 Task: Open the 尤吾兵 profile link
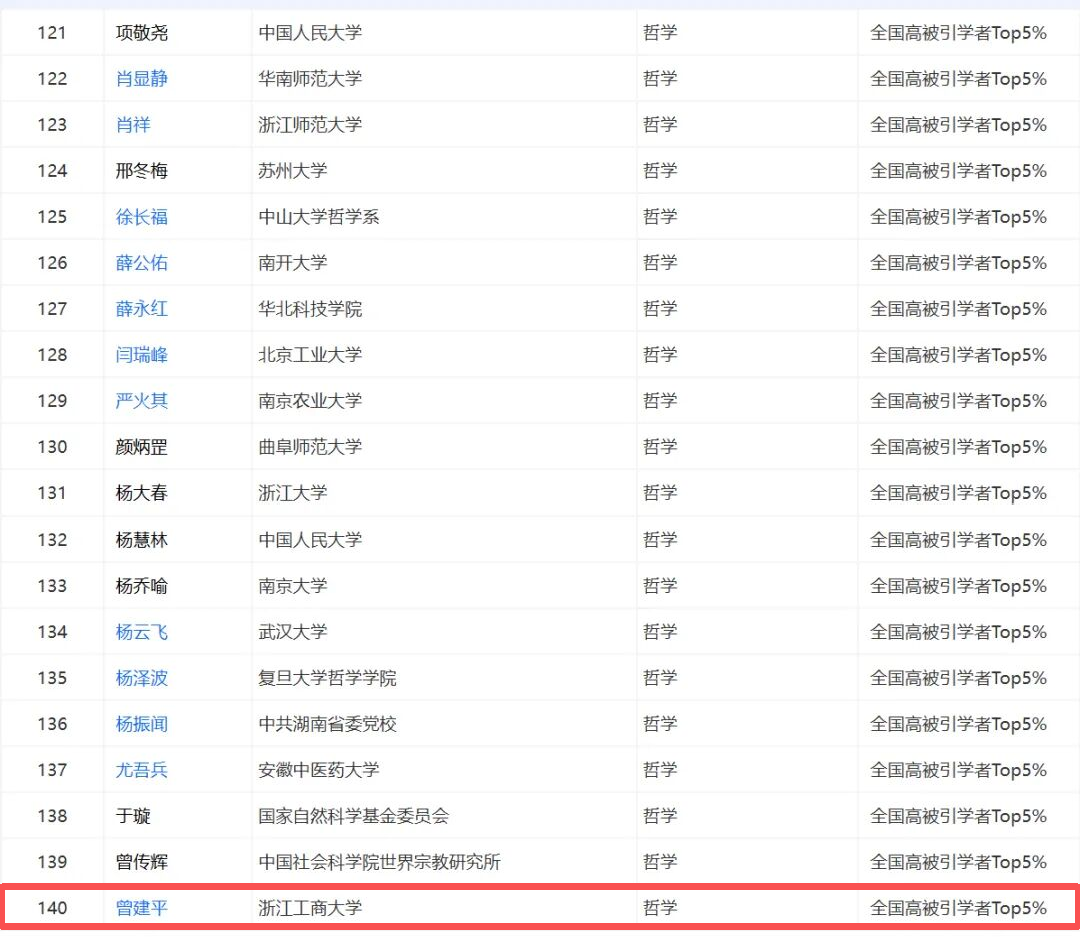(142, 770)
